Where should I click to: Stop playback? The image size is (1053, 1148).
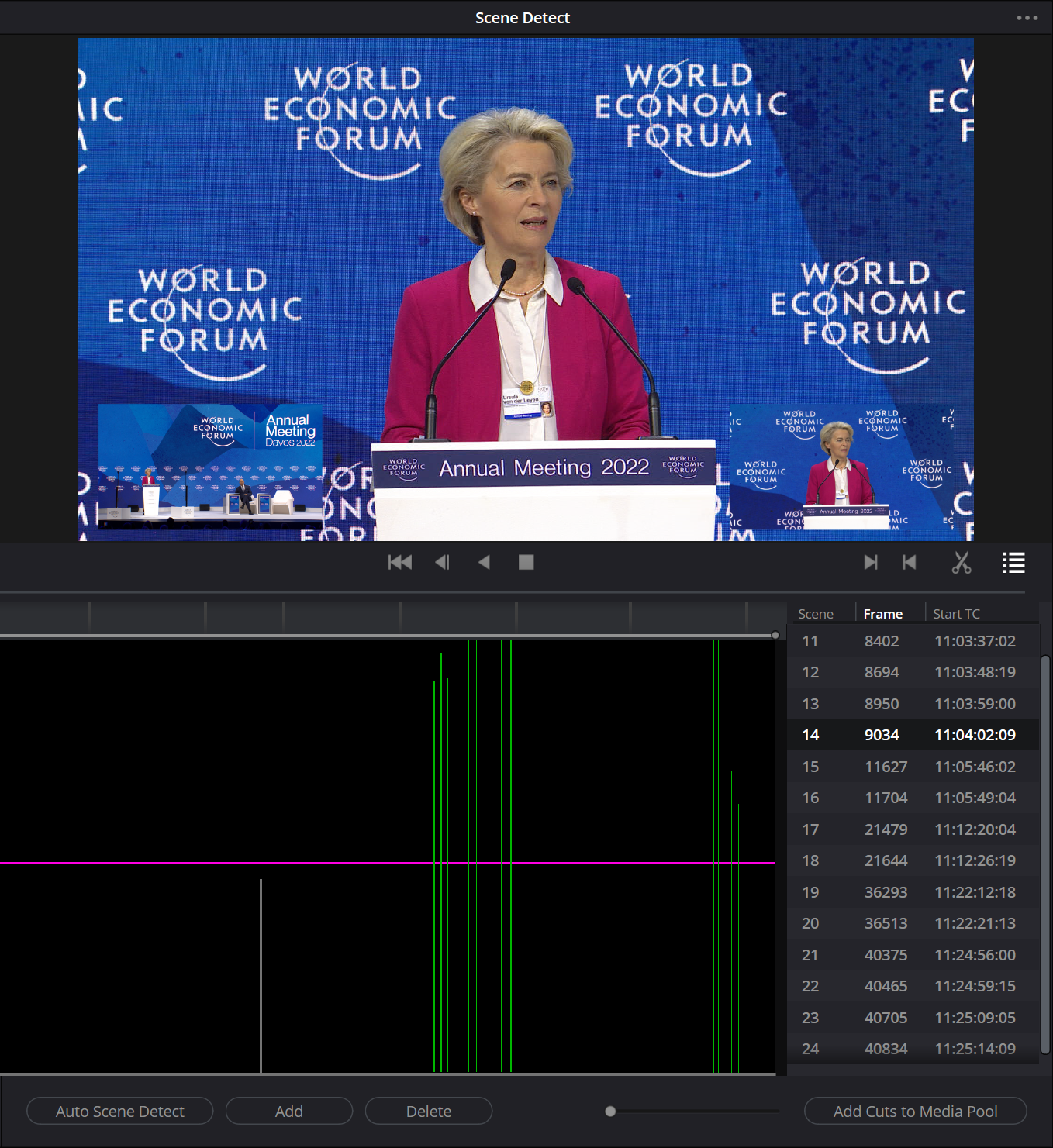pyautogui.click(x=526, y=563)
